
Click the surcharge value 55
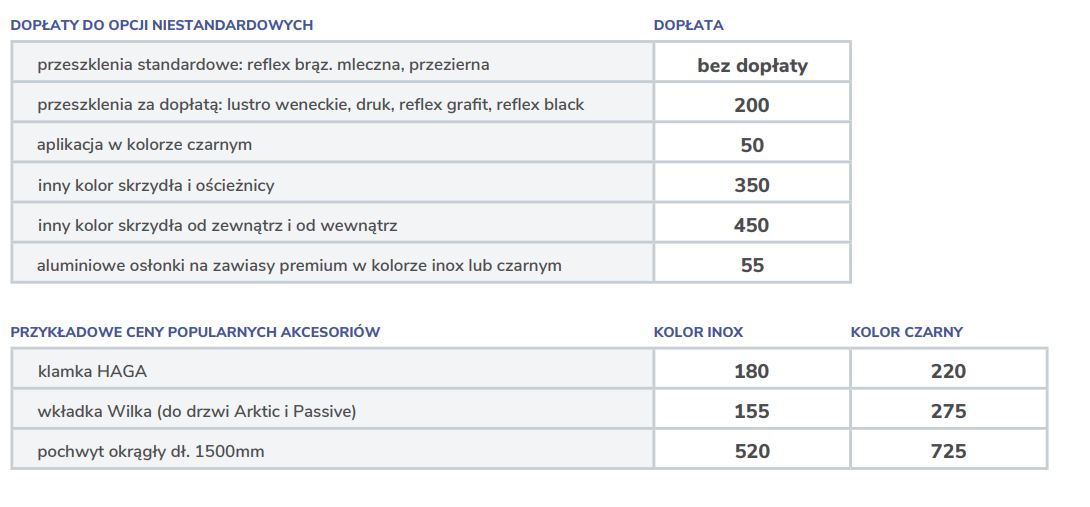[x=752, y=265]
